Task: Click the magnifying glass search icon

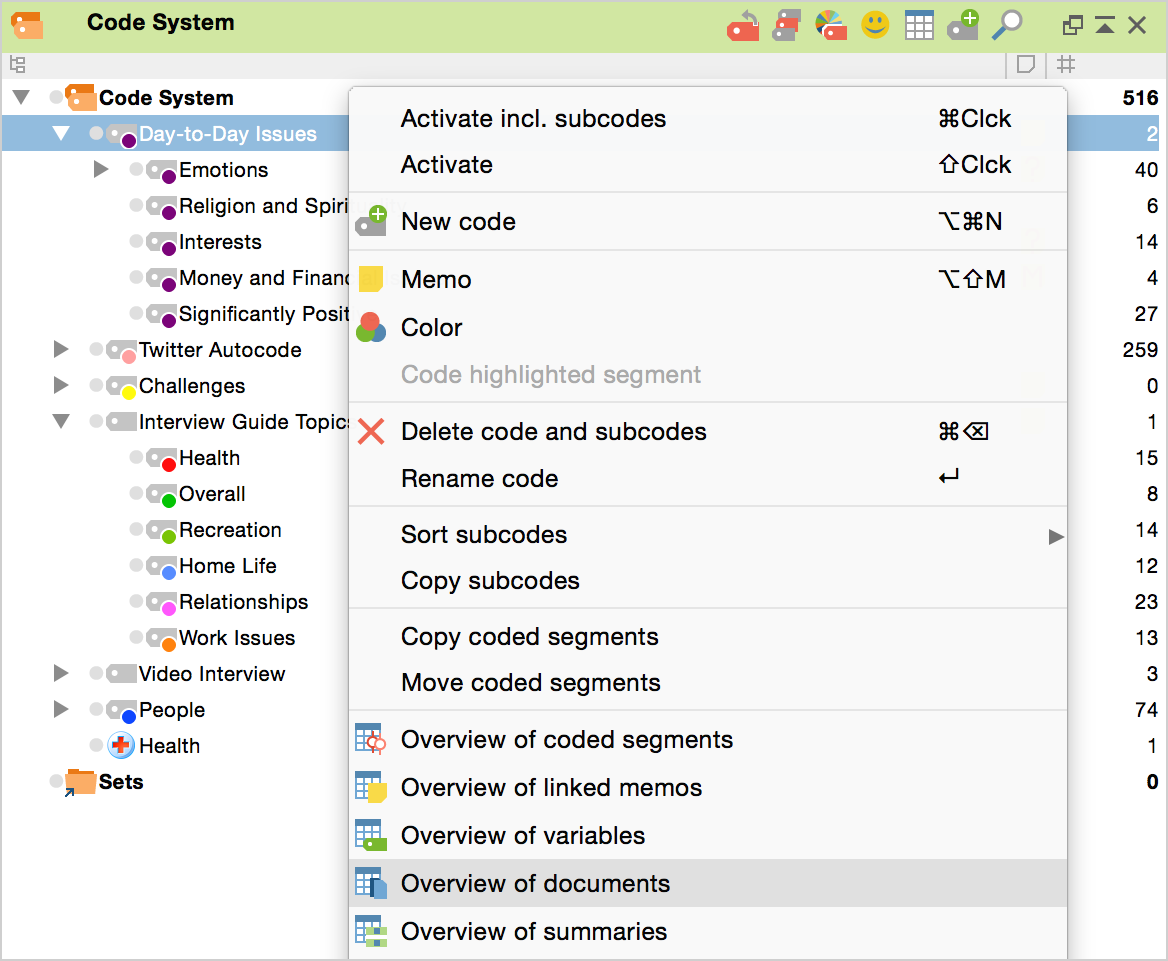Action: tap(1007, 26)
